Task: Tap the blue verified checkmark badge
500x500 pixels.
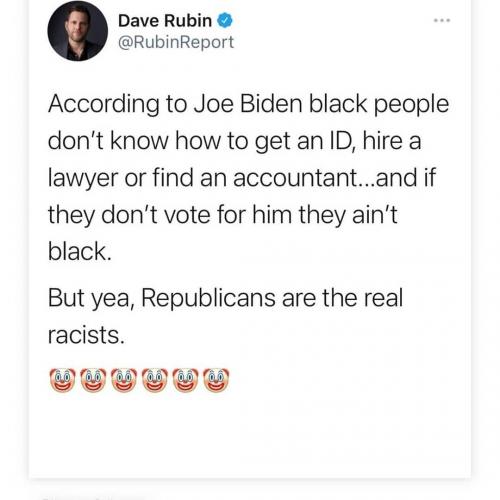Action: click(225, 21)
